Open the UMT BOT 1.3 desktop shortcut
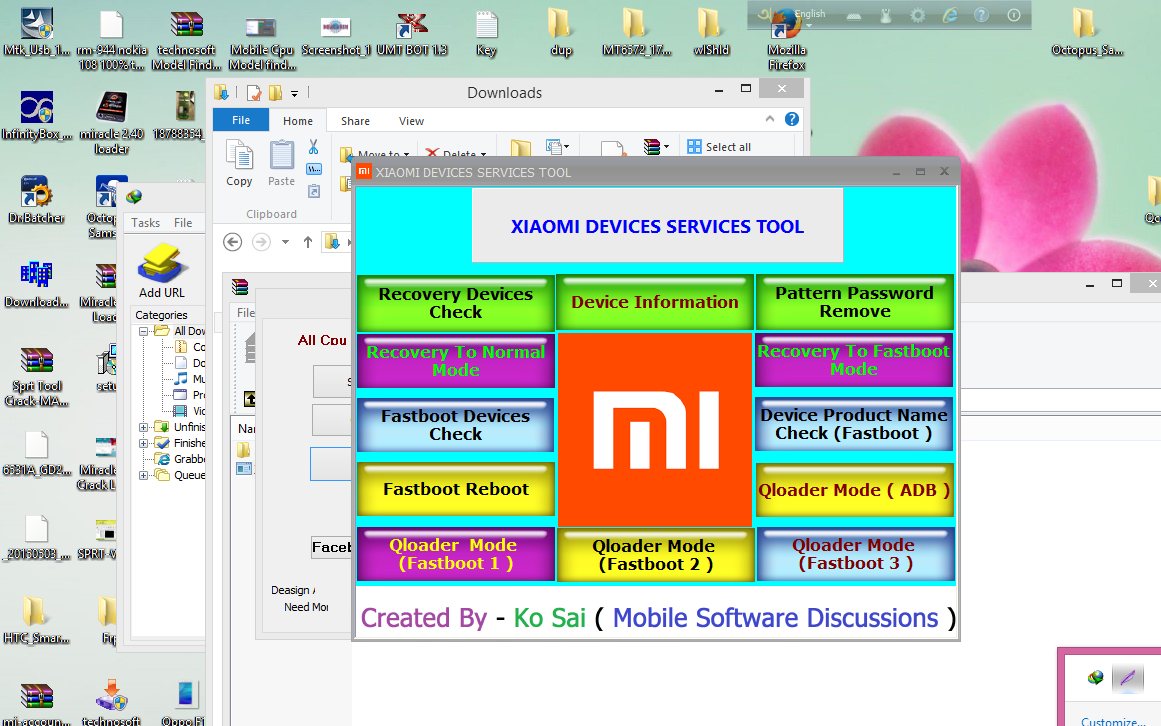 [x=412, y=34]
